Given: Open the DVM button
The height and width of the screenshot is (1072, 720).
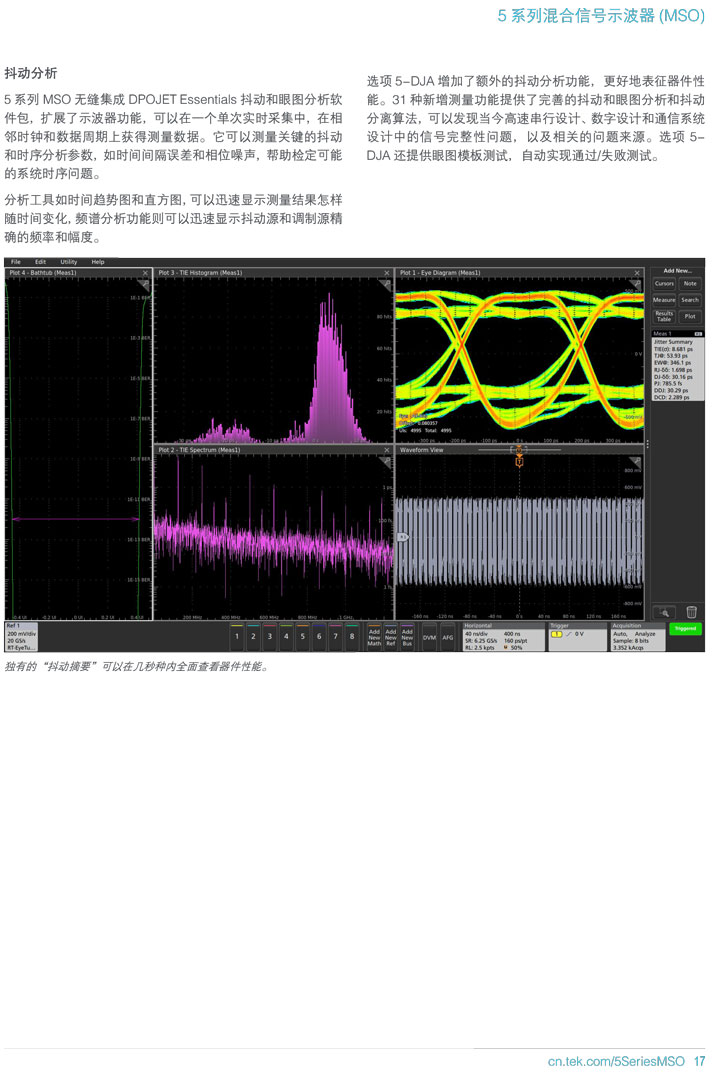Looking at the screenshot, I should pos(429,636).
